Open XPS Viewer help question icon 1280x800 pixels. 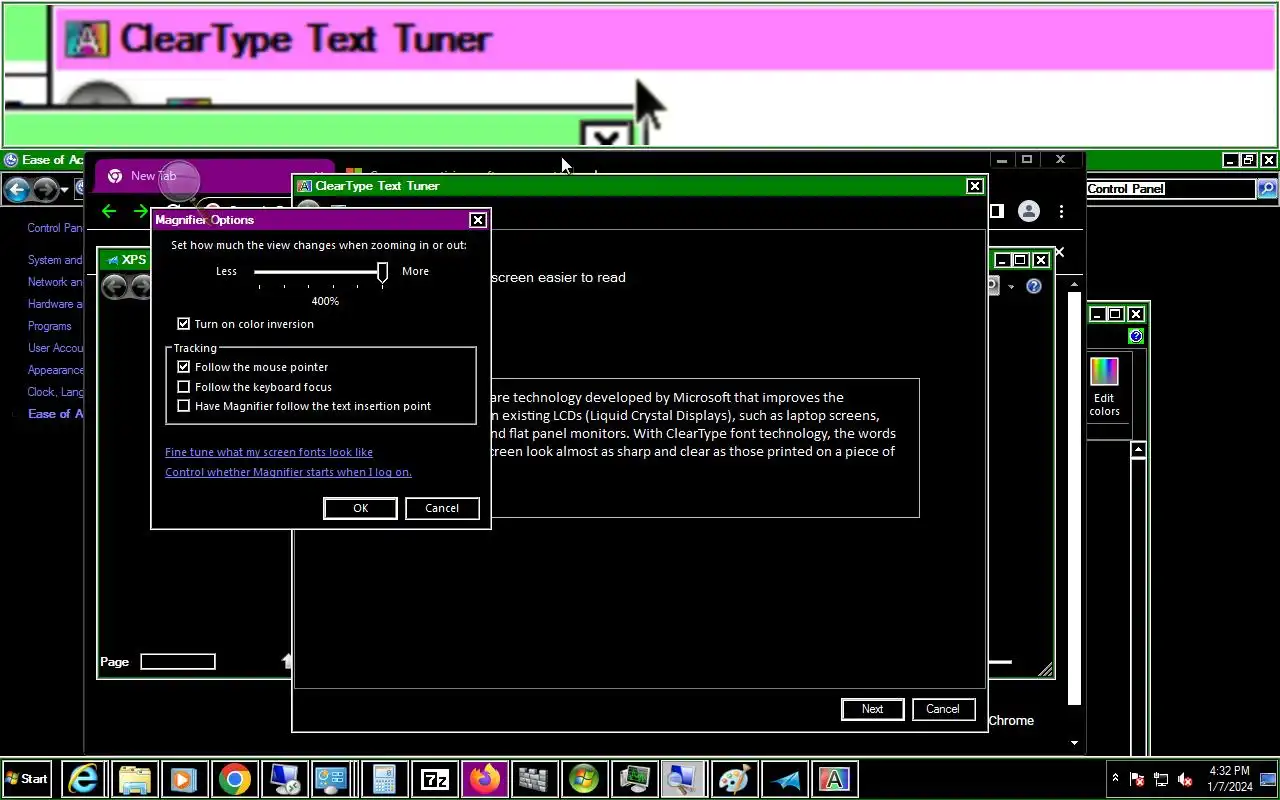tap(1034, 286)
